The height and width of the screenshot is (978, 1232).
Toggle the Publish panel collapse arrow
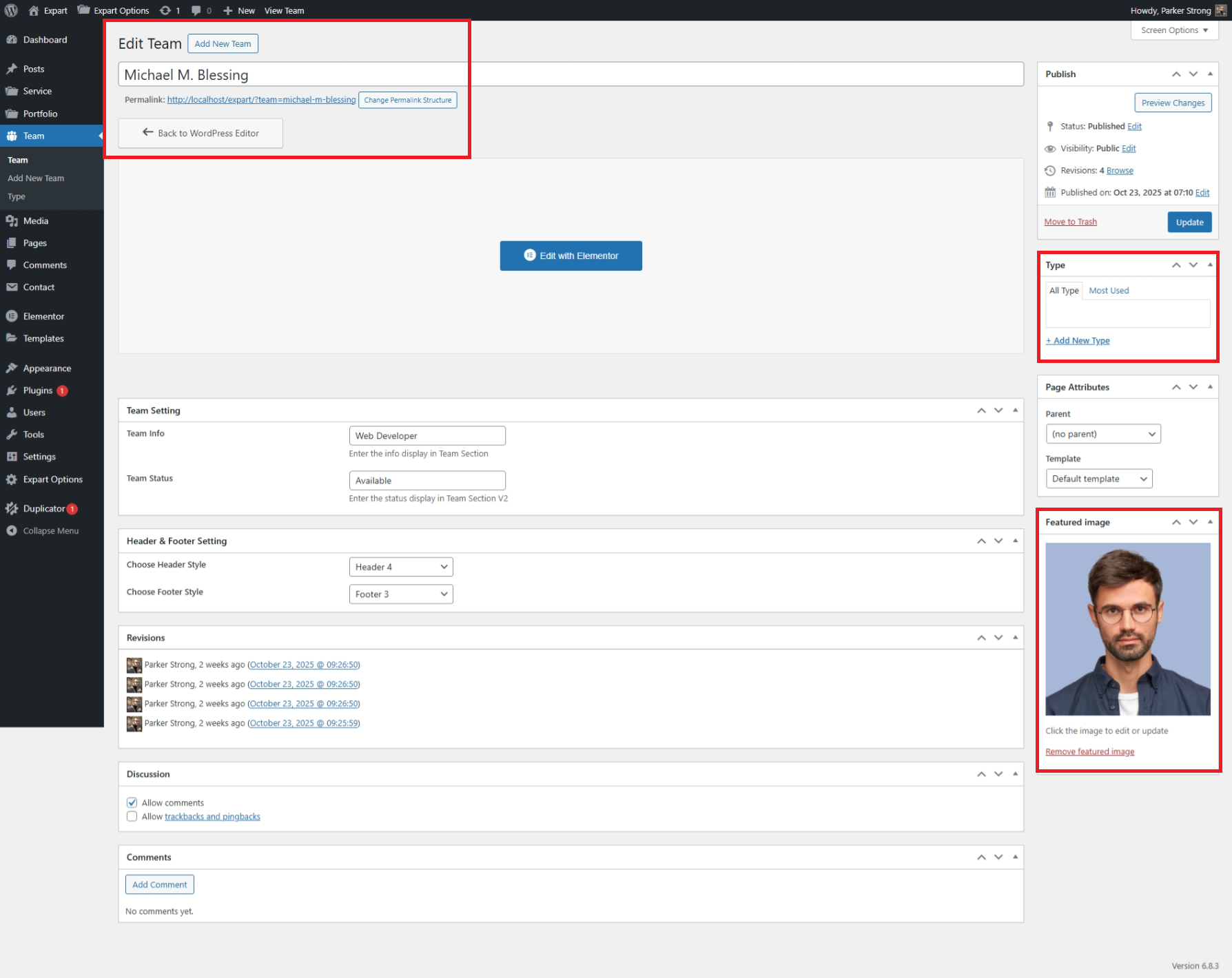click(1210, 74)
